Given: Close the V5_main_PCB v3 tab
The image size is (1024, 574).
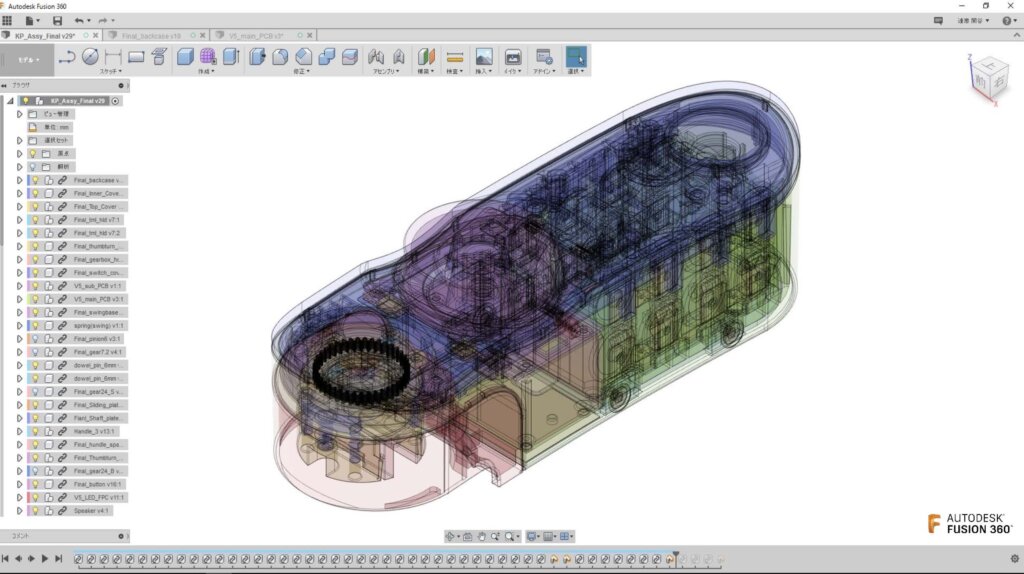Looking at the screenshot, I should pyautogui.click(x=310, y=35).
